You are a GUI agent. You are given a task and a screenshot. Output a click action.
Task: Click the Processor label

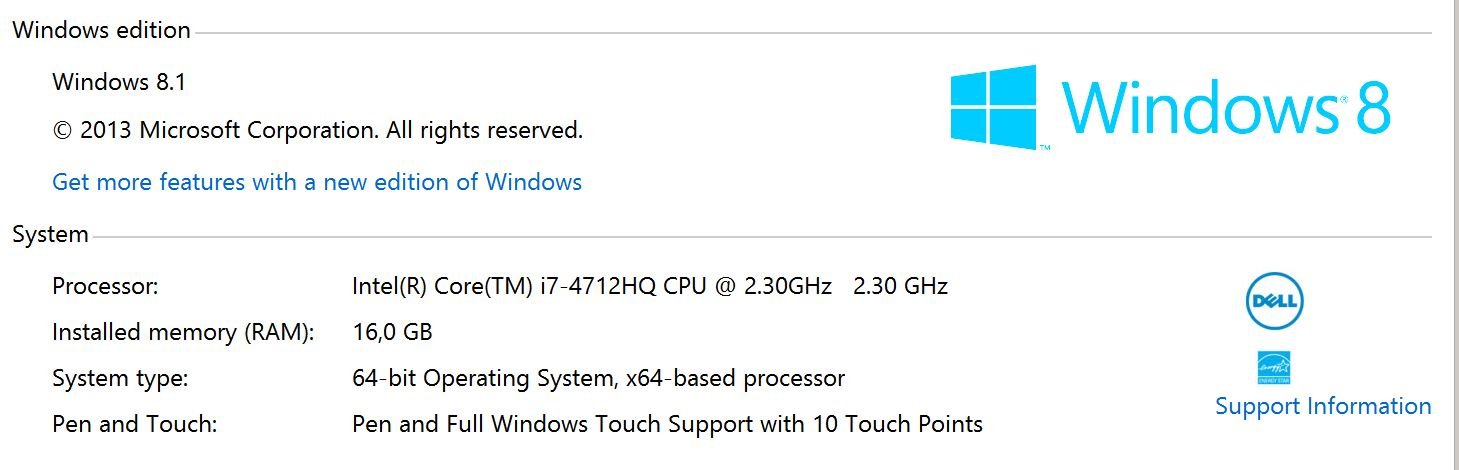105,286
